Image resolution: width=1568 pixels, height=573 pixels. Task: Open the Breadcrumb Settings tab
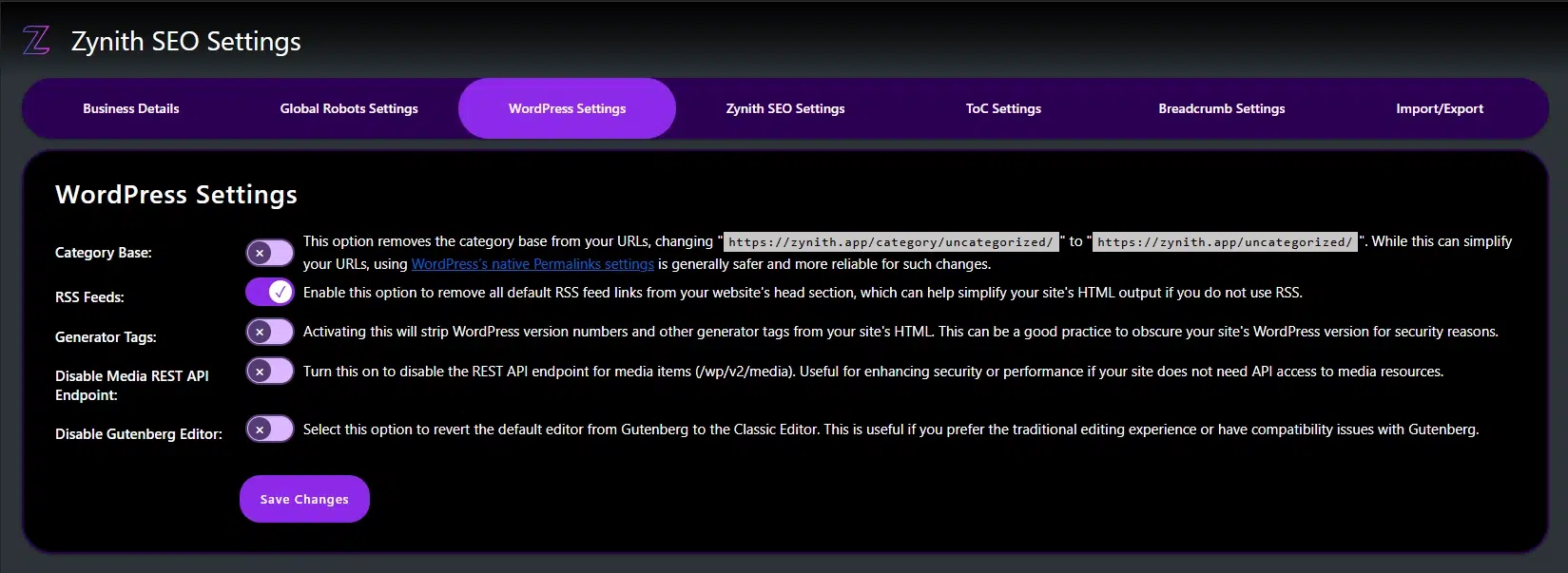coord(1221,108)
